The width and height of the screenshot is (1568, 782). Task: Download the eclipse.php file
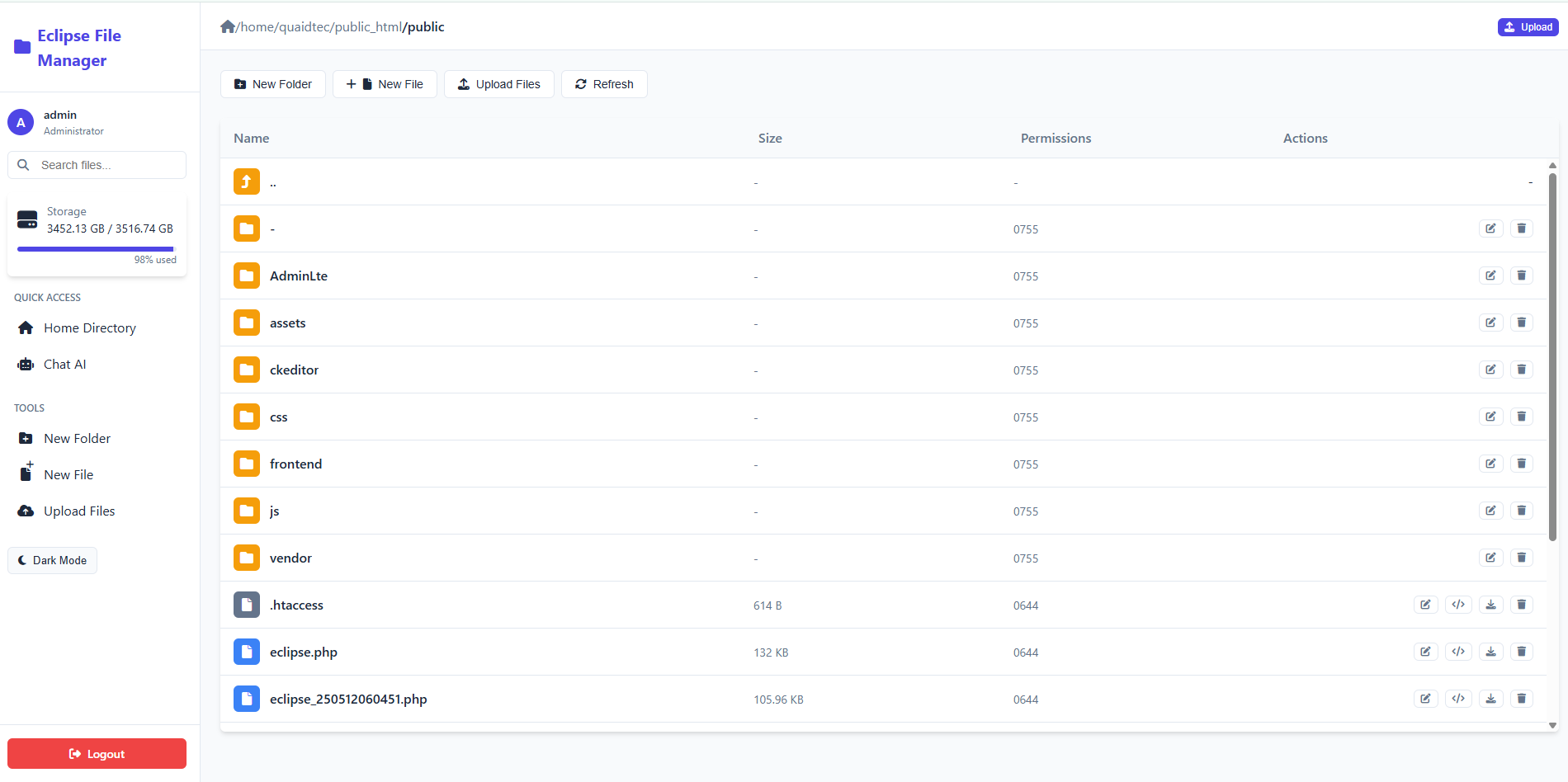(1490, 651)
